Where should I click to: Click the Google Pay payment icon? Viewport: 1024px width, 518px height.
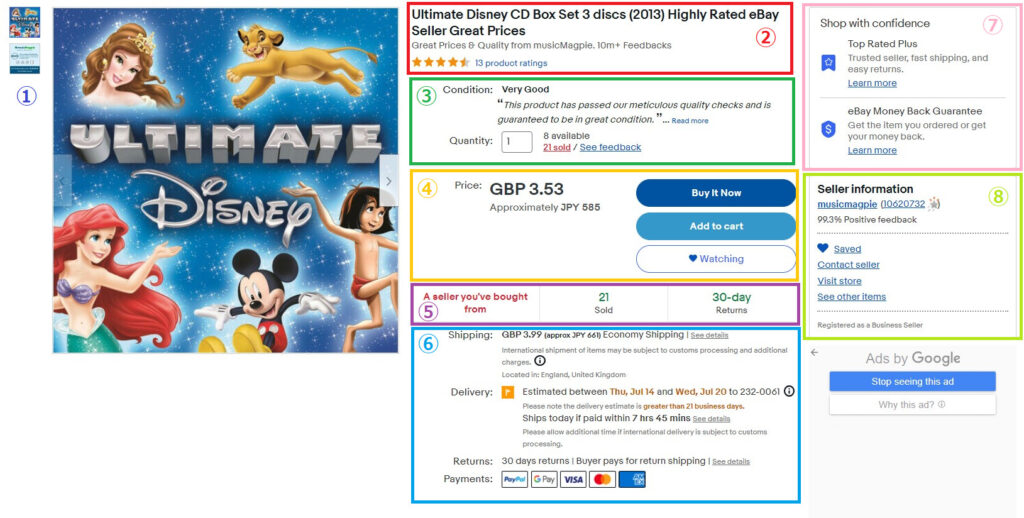coord(544,479)
